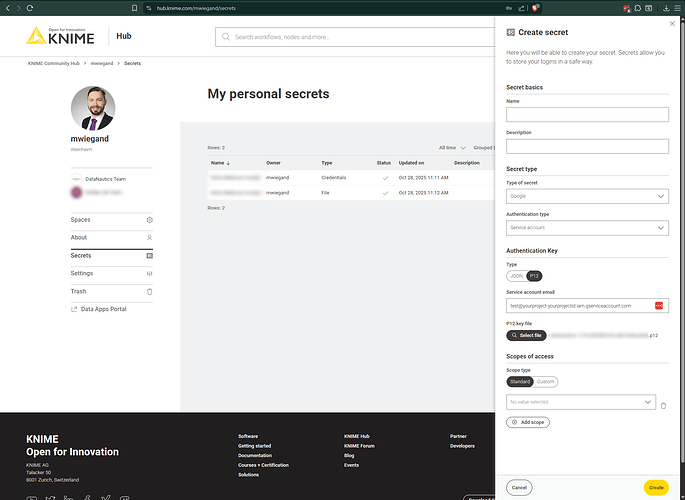The height and width of the screenshot is (500, 685).
Task: Switch scope type to Custom
Action: (545, 381)
